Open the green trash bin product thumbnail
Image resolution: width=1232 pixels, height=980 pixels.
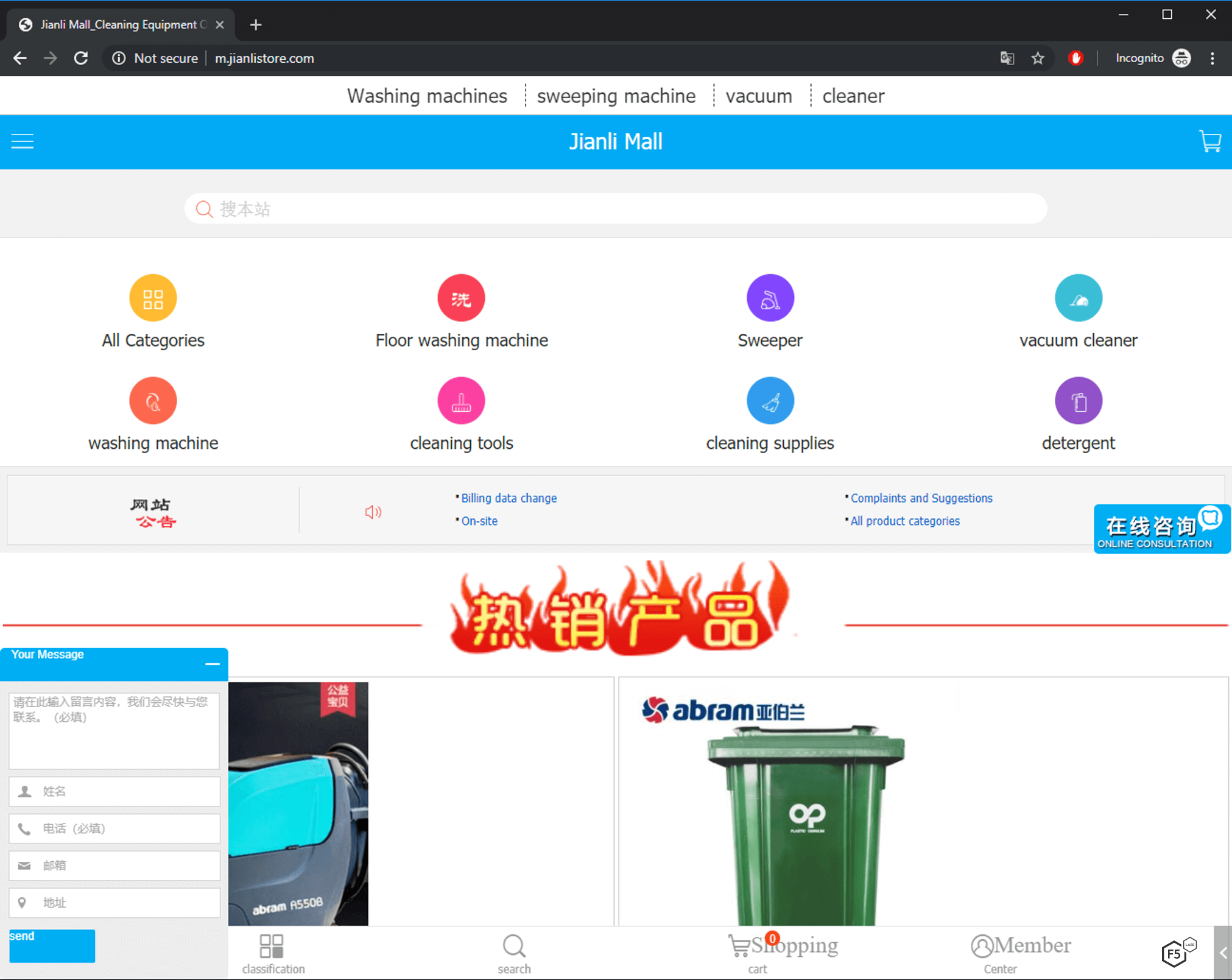coord(806,822)
